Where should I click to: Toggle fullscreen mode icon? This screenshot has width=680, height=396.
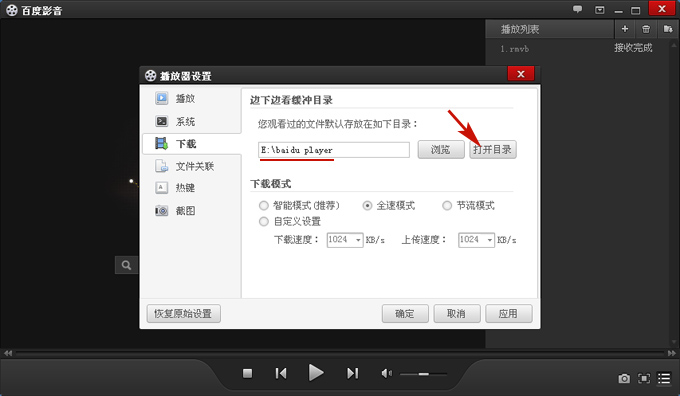pos(644,379)
